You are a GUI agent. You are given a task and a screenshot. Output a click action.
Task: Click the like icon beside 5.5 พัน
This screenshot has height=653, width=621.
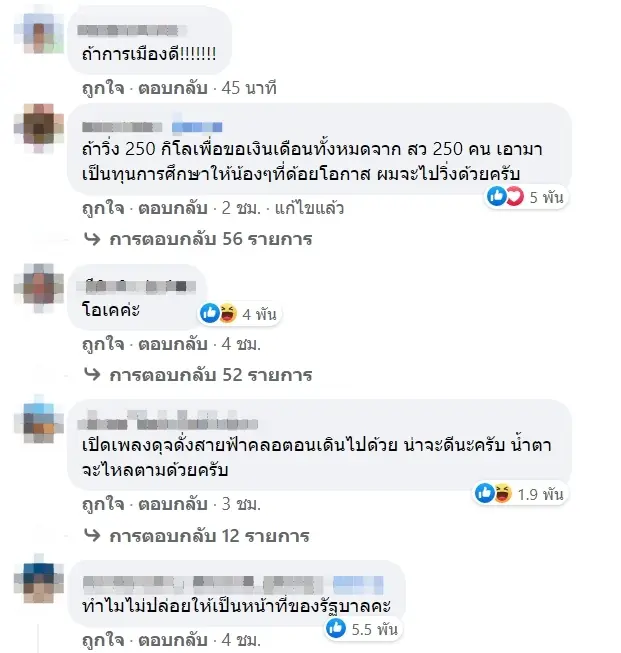click(336, 628)
